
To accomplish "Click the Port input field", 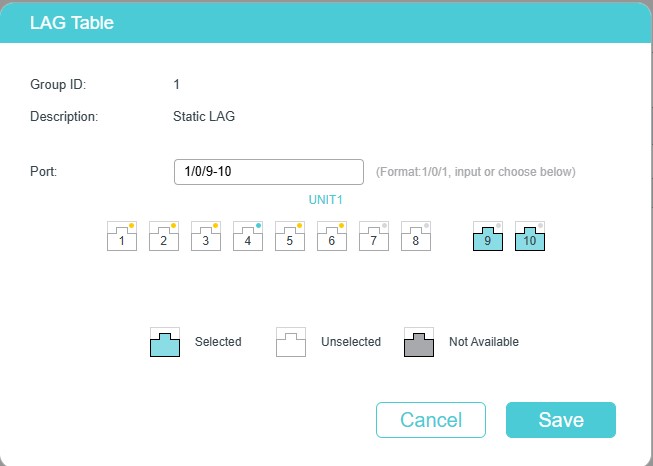I will click(269, 172).
